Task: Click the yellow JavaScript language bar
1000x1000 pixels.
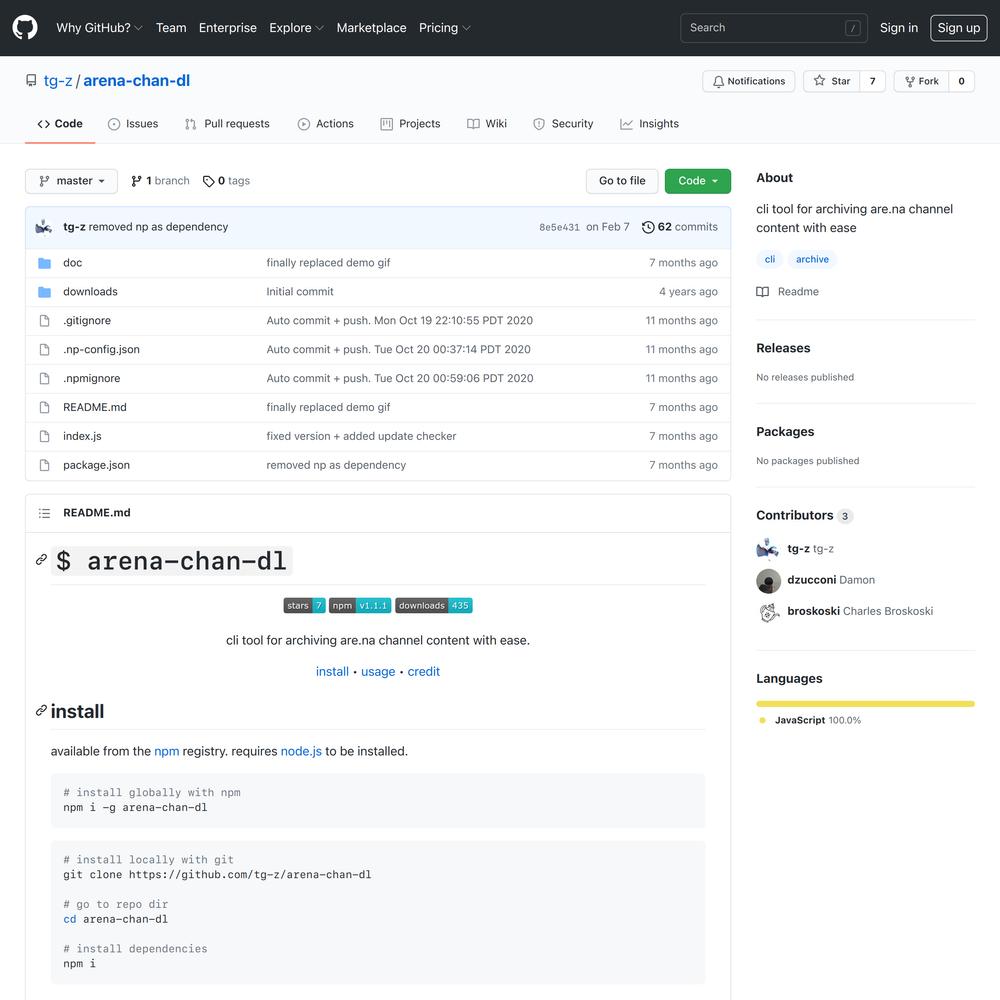Action: pyautogui.click(x=865, y=704)
